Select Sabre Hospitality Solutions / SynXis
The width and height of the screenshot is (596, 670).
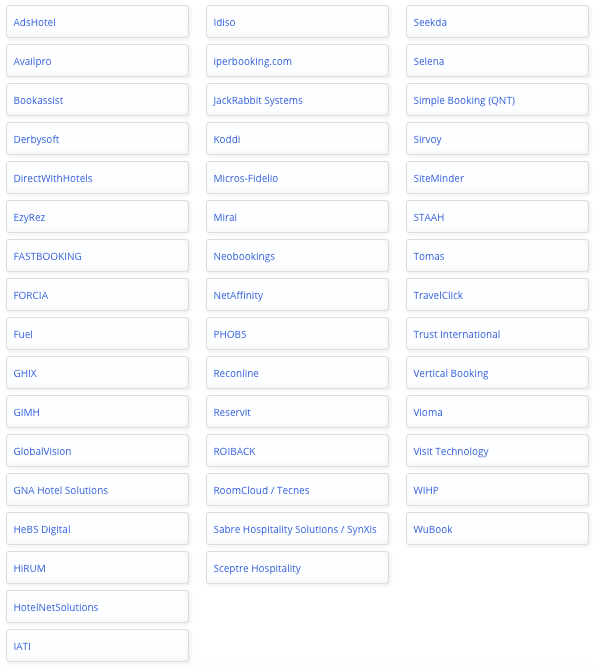pyautogui.click(x=297, y=529)
